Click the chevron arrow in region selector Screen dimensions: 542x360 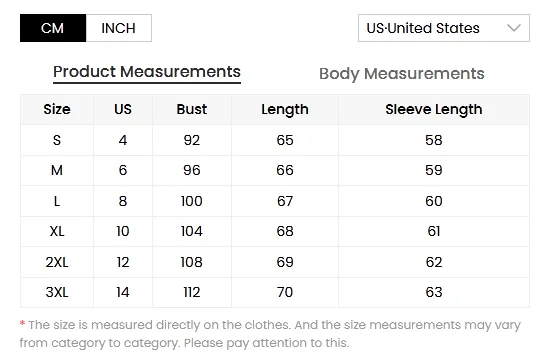[x=514, y=28]
